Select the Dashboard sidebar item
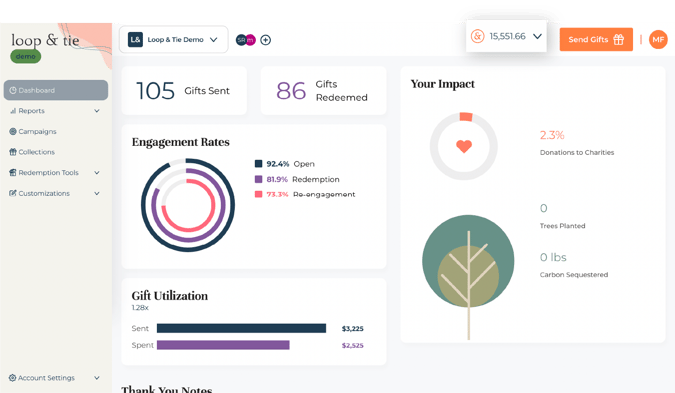Viewport: 675px width, 393px height. click(x=56, y=90)
